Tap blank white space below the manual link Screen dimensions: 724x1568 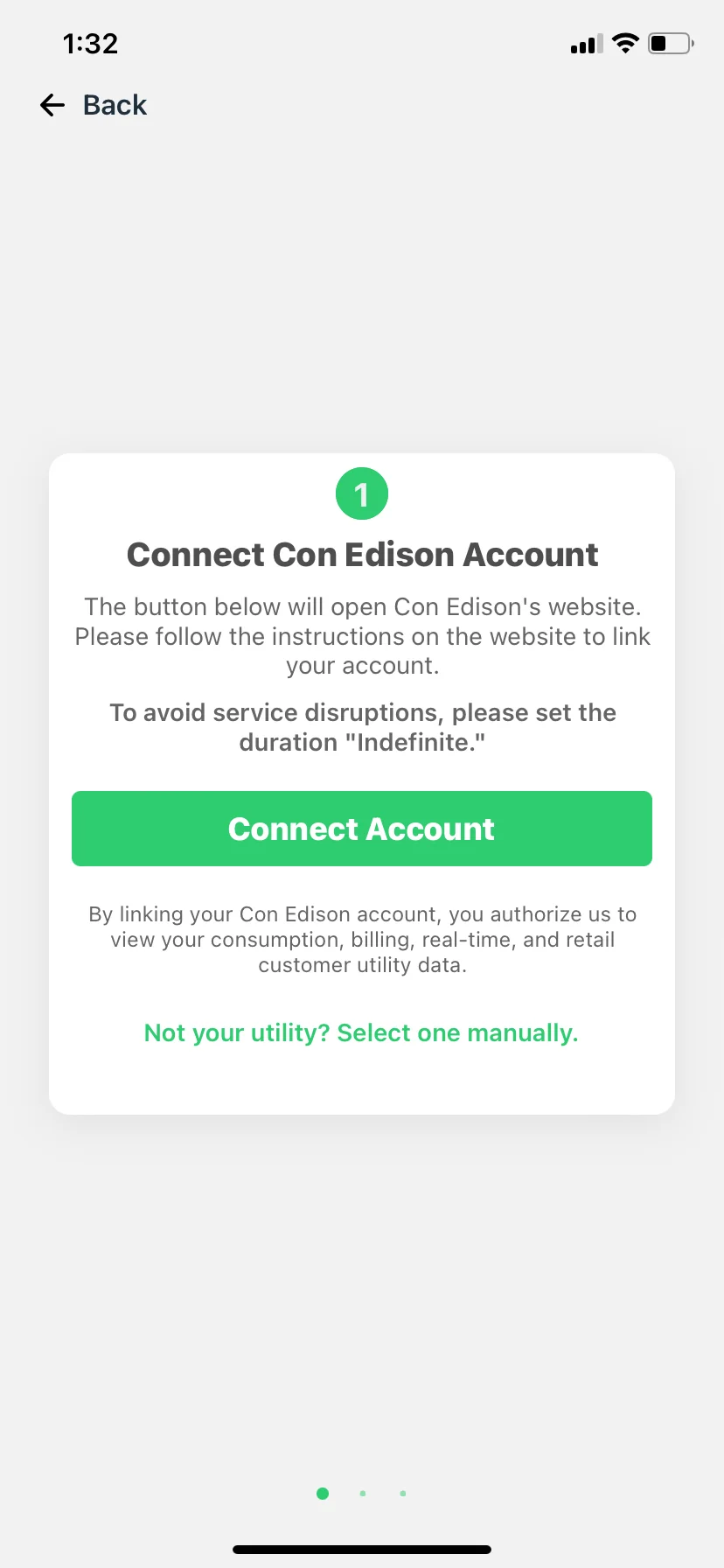pyautogui.click(x=362, y=1083)
